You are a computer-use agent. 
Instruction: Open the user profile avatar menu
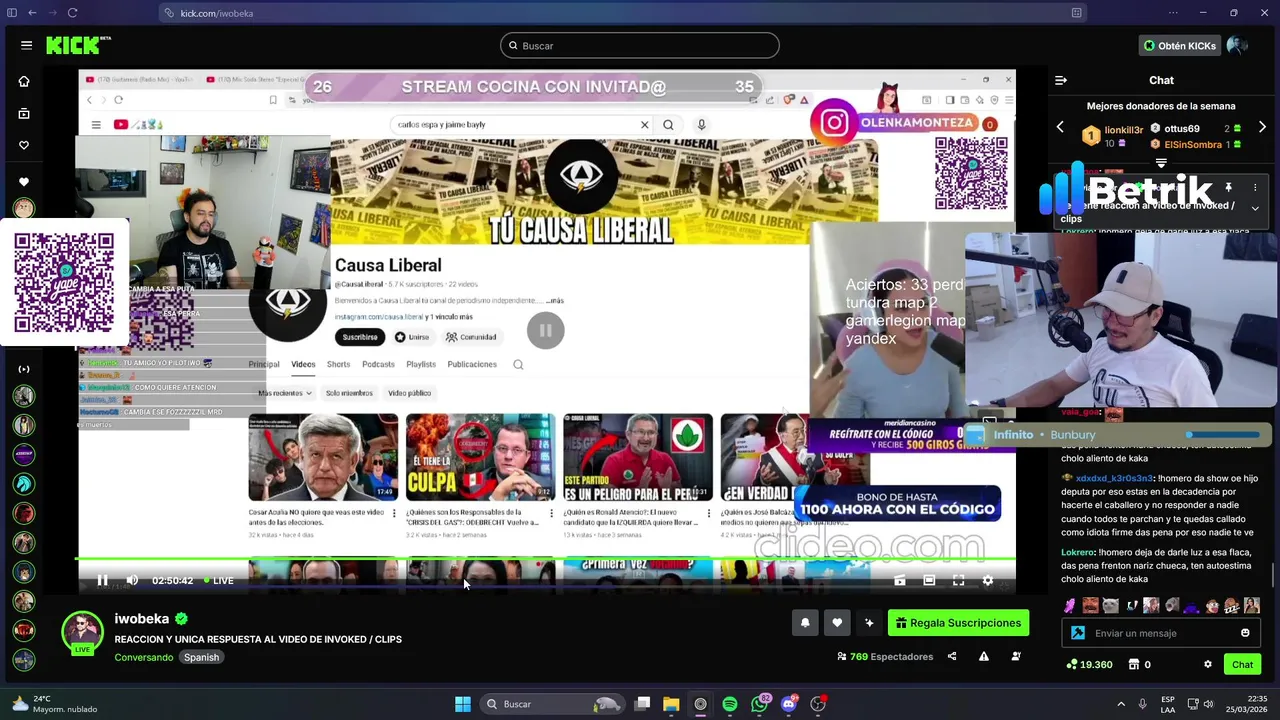[1237, 45]
